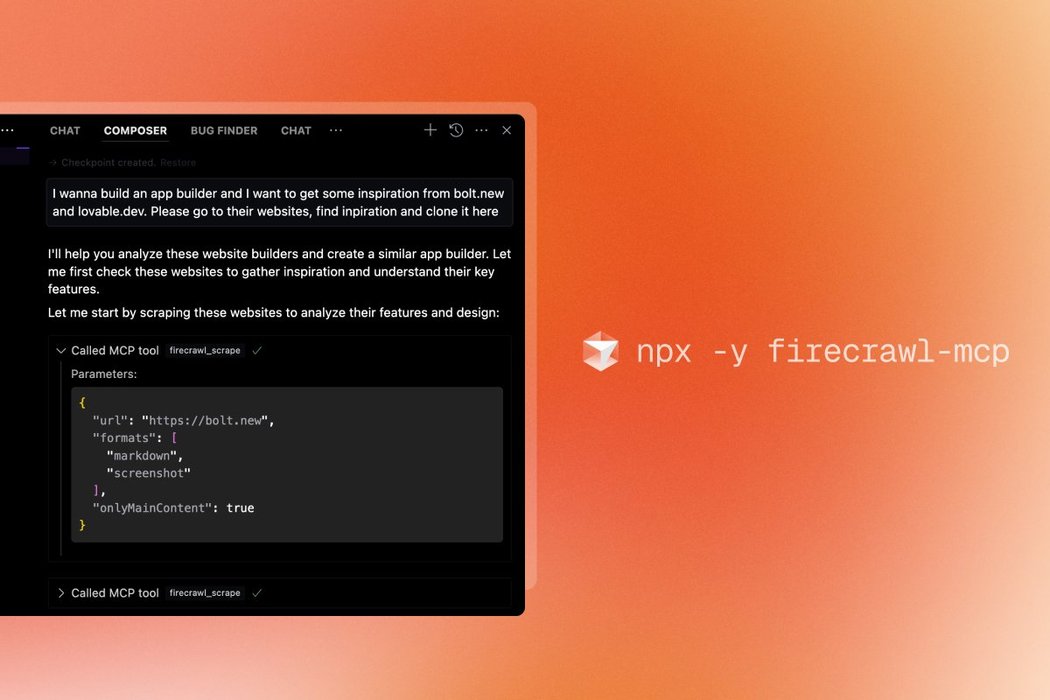This screenshot has width=1050, height=700.
Task: Click firecrawl_scrape tag in first tool call
Action: pos(205,350)
